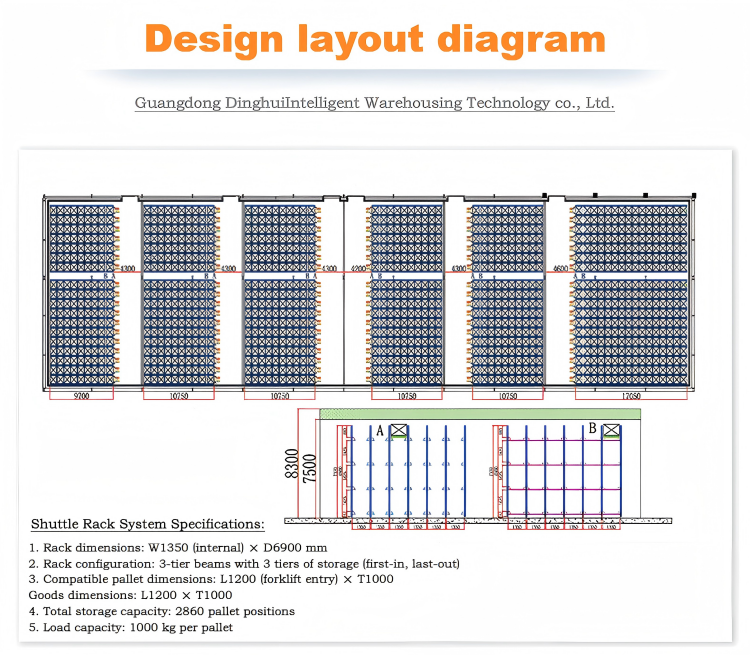Screen dimensions: 750x655
Task: Click the 4600 aisle width label
Action: [x=560, y=268]
